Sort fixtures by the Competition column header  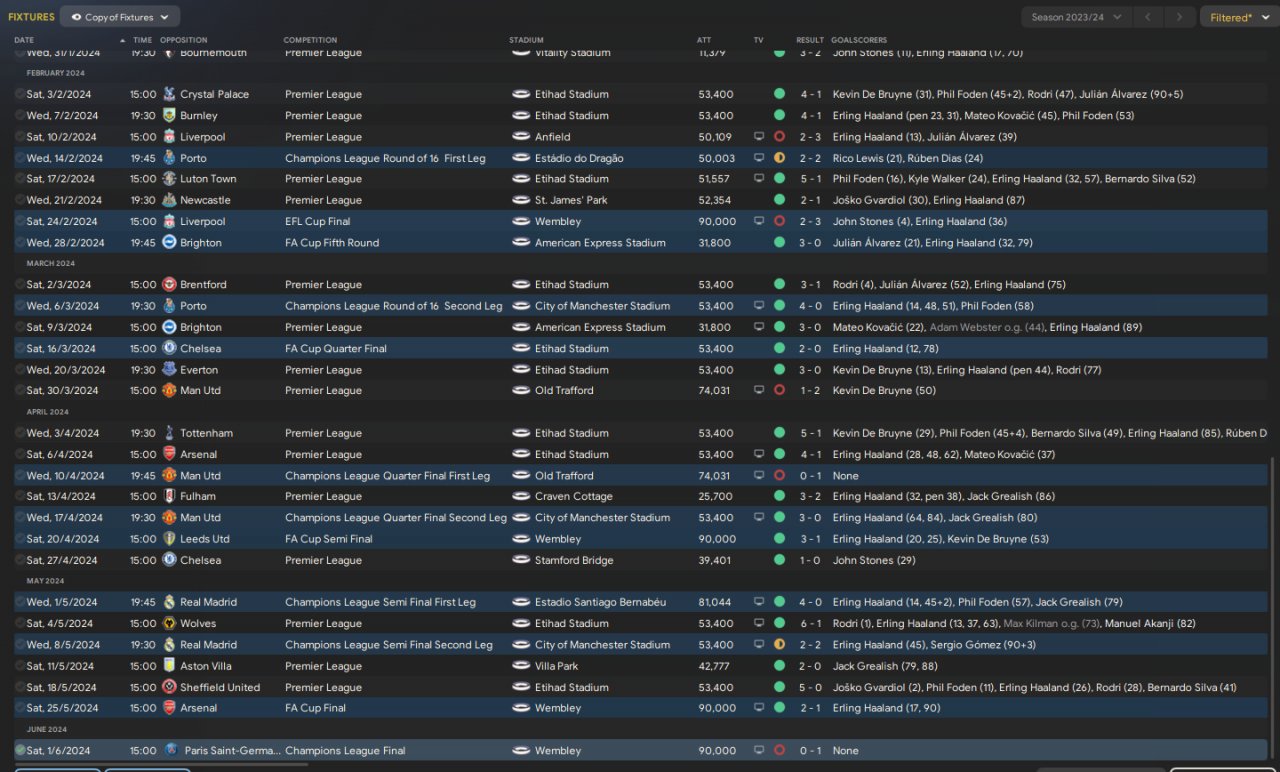pyautogui.click(x=310, y=40)
